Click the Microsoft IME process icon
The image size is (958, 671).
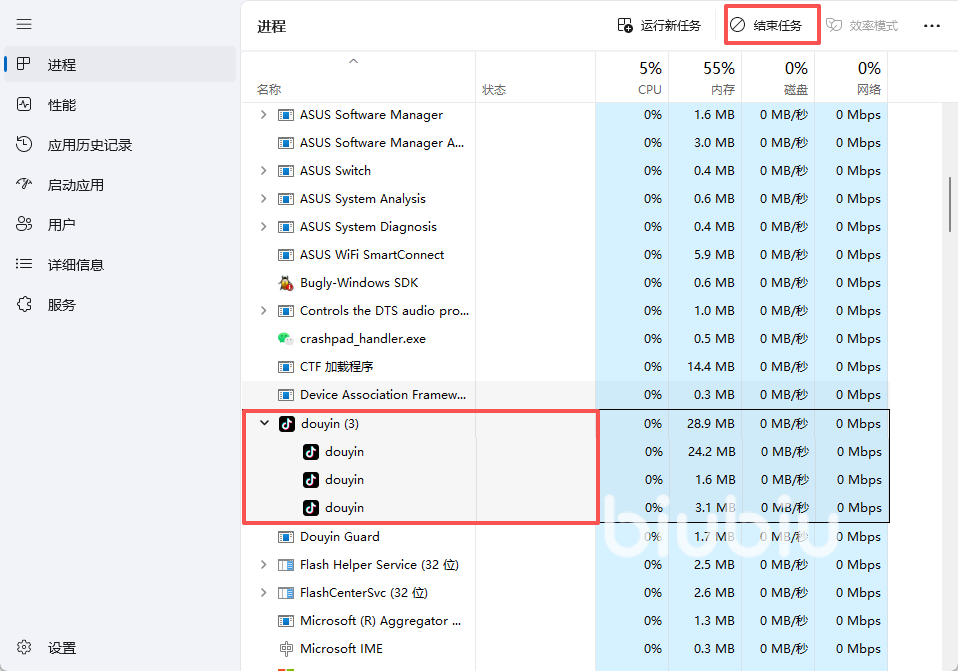[x=286, y=649]
